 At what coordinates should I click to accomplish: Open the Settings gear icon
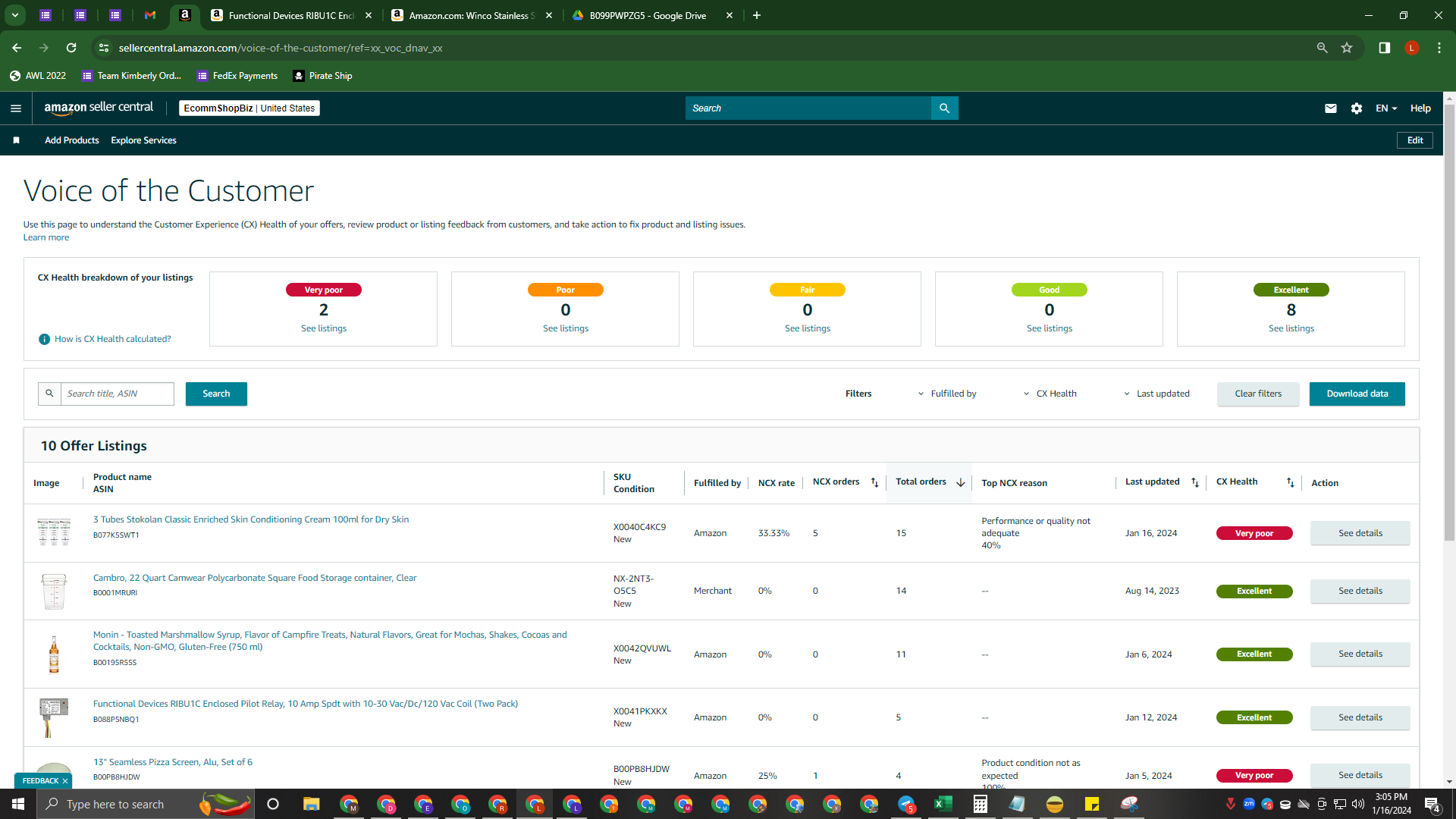pos(1357,108)
